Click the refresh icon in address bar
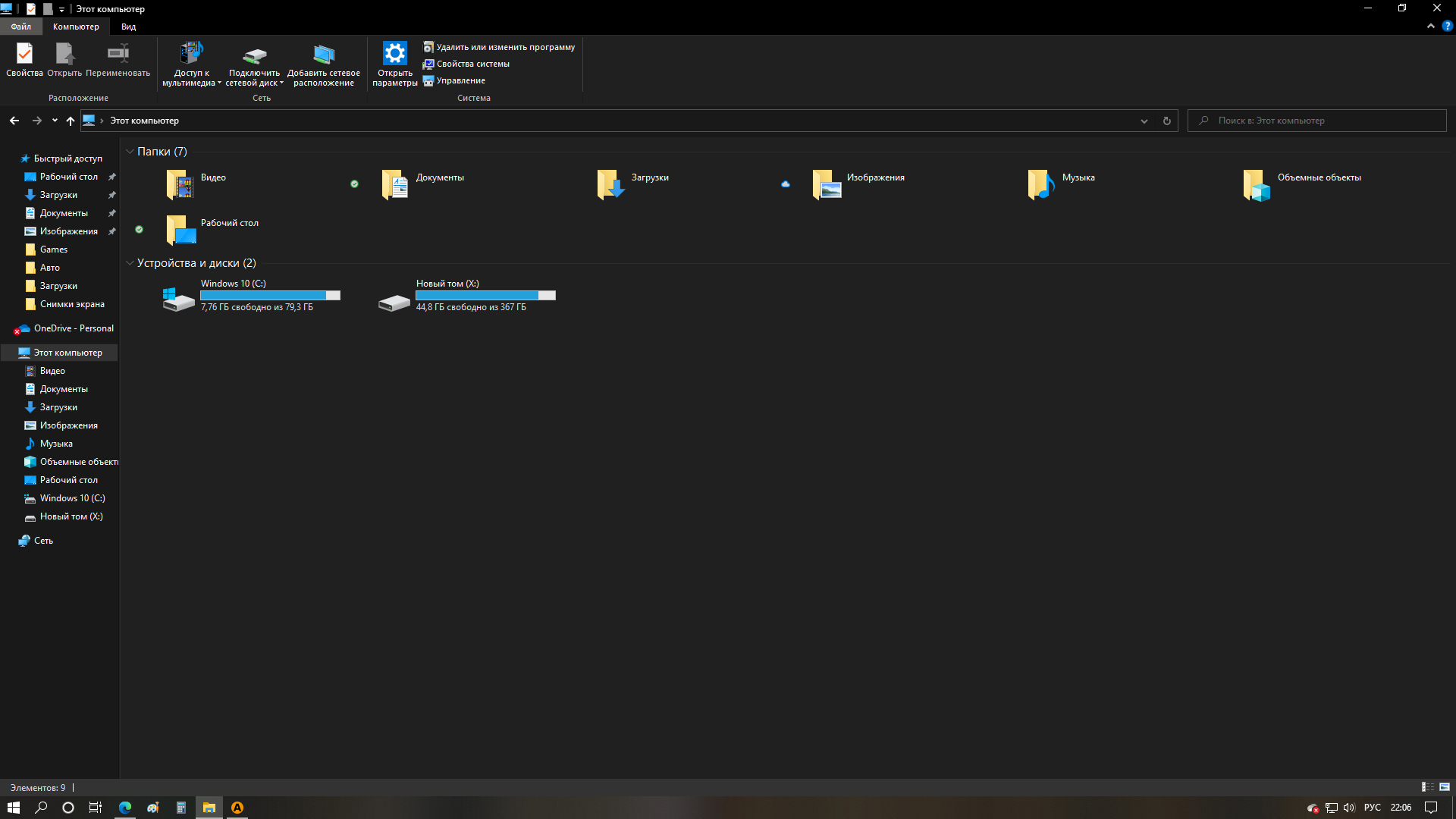This screenshot has height=819, width=1456. pos(1167,121)
